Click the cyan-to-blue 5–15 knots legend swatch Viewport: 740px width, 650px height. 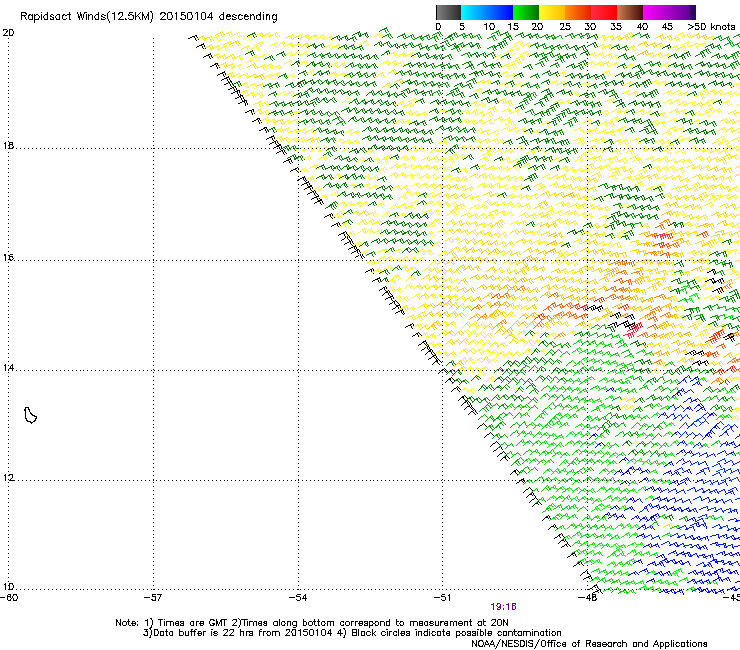coord(487,12)
